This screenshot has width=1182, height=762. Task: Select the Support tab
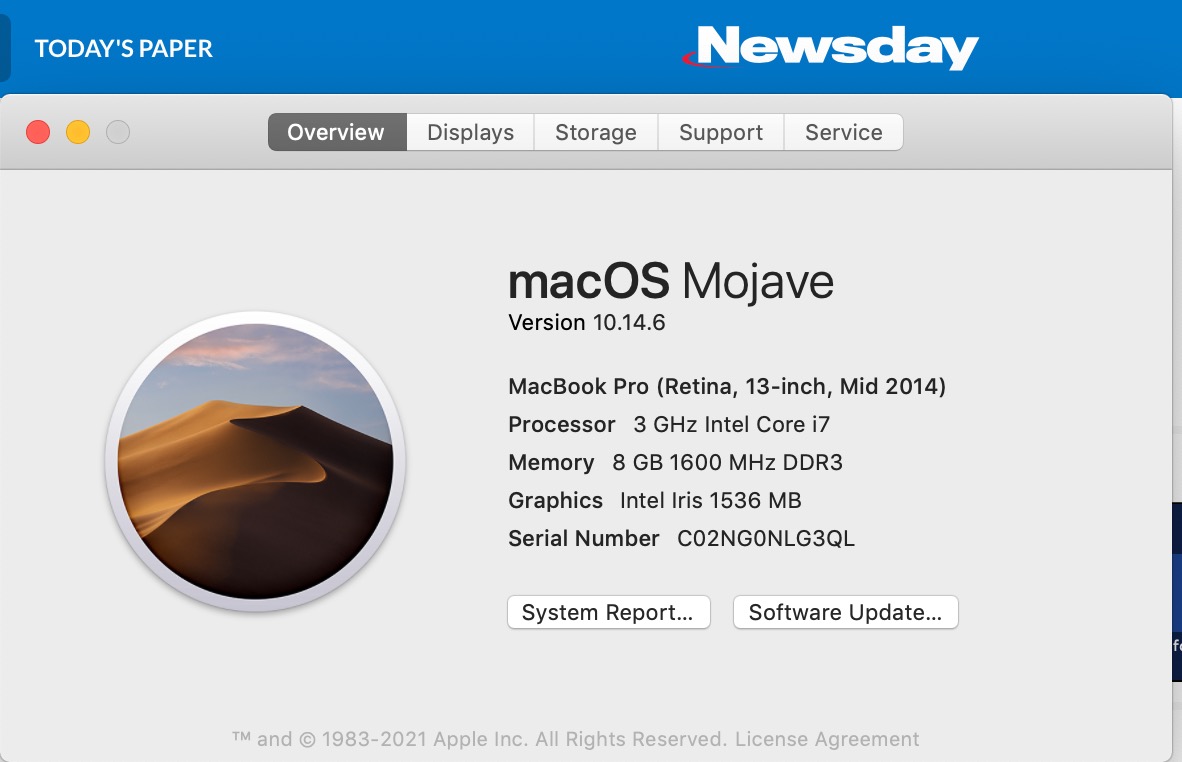pos(721,132)
